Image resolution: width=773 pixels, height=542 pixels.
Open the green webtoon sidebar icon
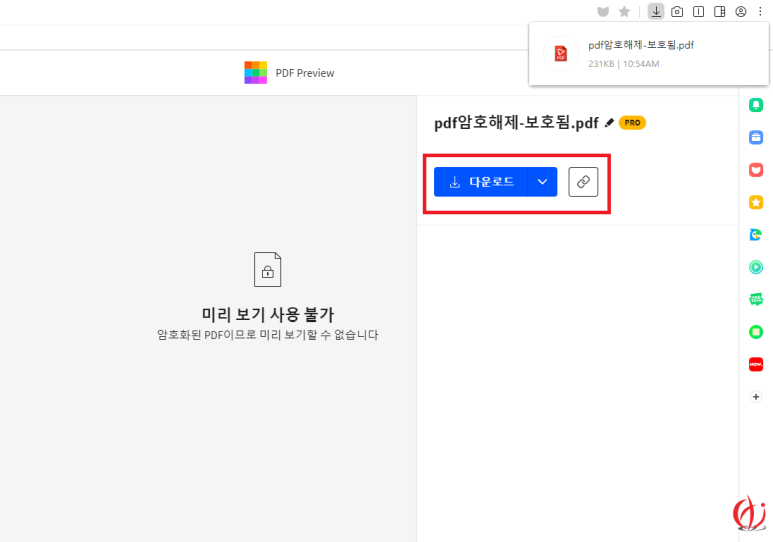coord(756,299)
